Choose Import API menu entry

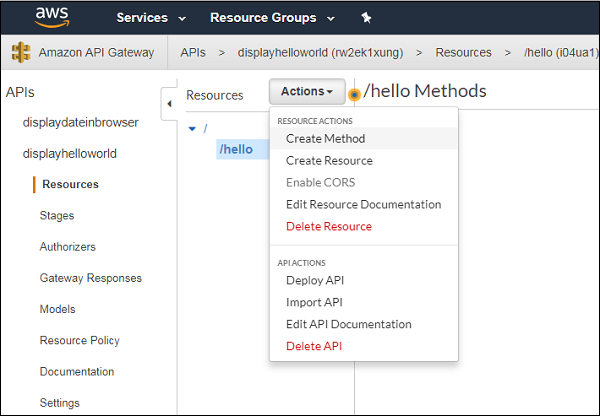coord(314,303)
